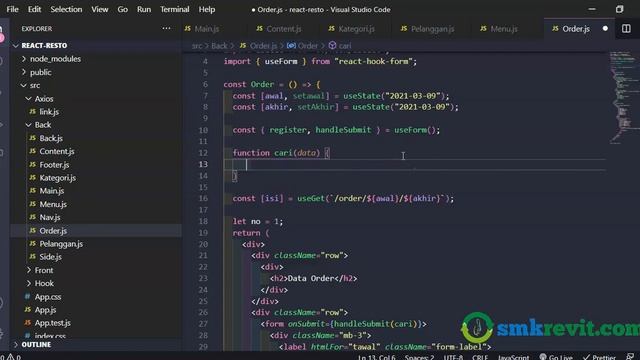Switch to the Kategori.js tab
640x360 pixels.
tap(356, 29)
